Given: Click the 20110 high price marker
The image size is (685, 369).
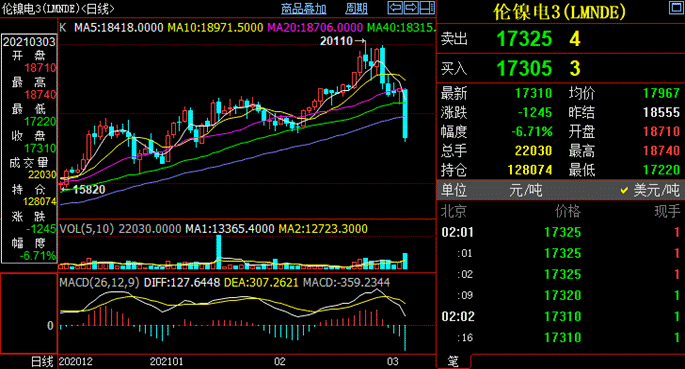Looking at the screenshot, I should (336, 41).
